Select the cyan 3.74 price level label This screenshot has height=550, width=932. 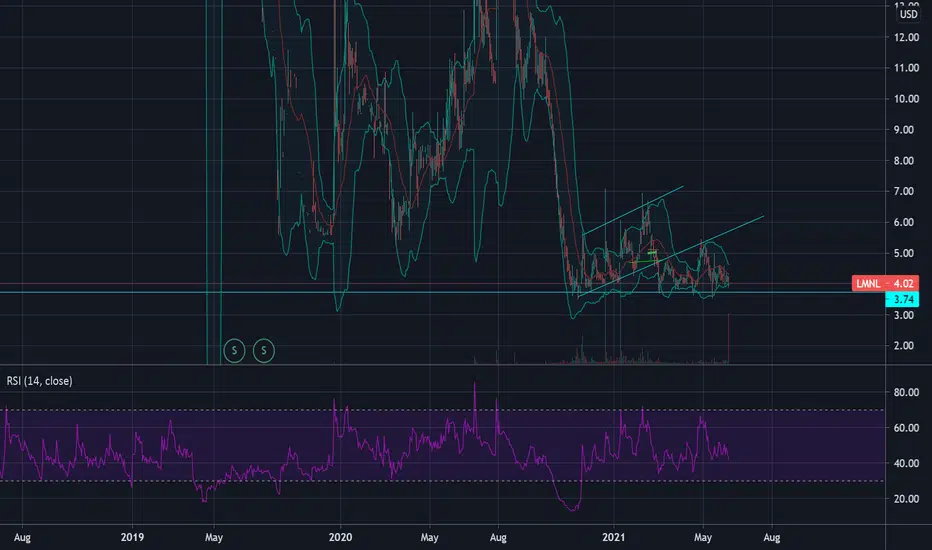pyautogui.click(x=902, y=299)
